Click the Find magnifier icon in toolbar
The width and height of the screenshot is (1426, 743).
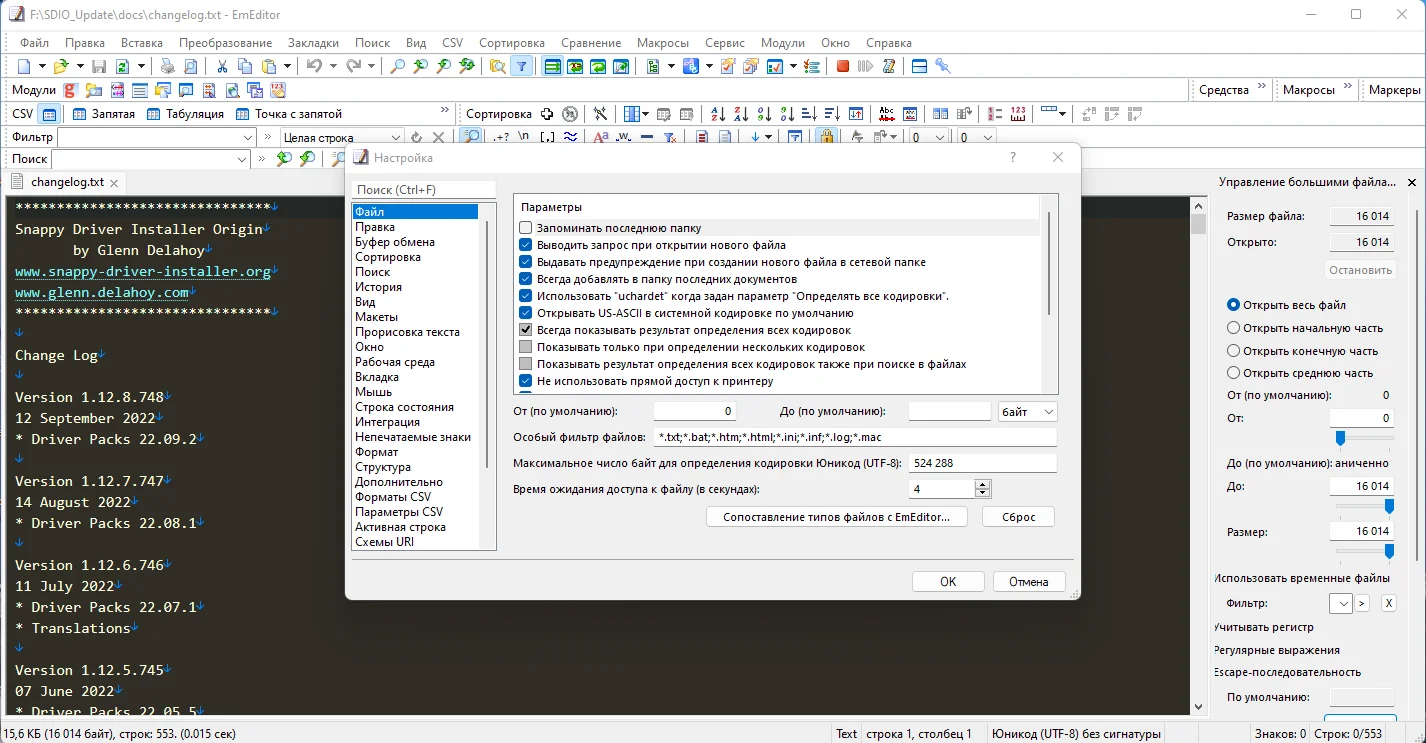[398, 66]
